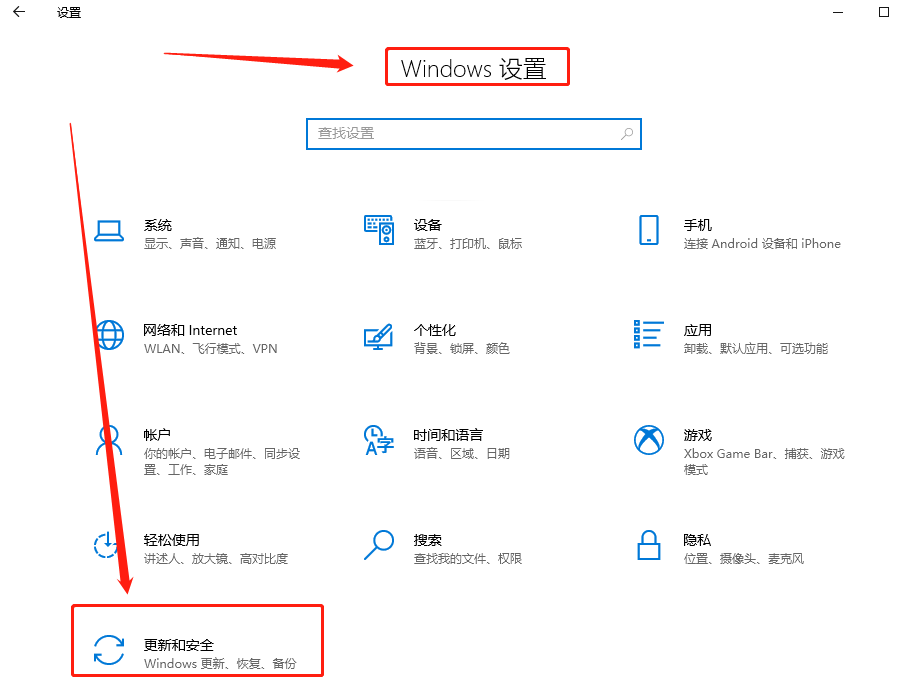Navigate back with the arrow button
912x689 pixels.
point(18,13)
